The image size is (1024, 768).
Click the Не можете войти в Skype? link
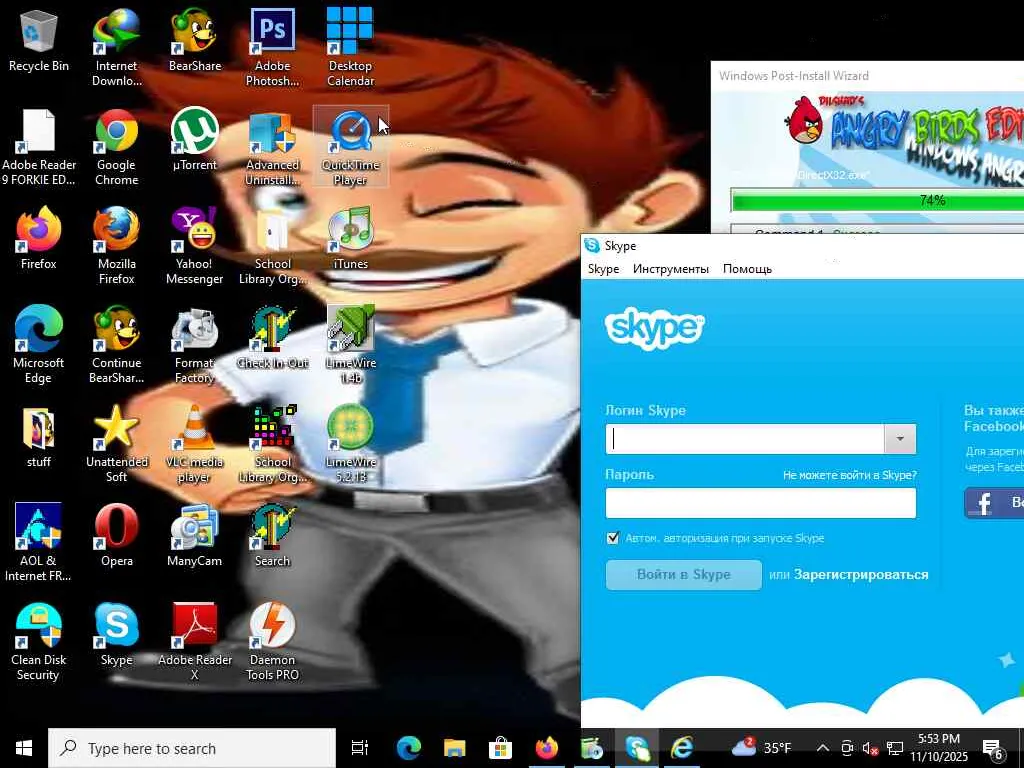[x=850, y=475]
